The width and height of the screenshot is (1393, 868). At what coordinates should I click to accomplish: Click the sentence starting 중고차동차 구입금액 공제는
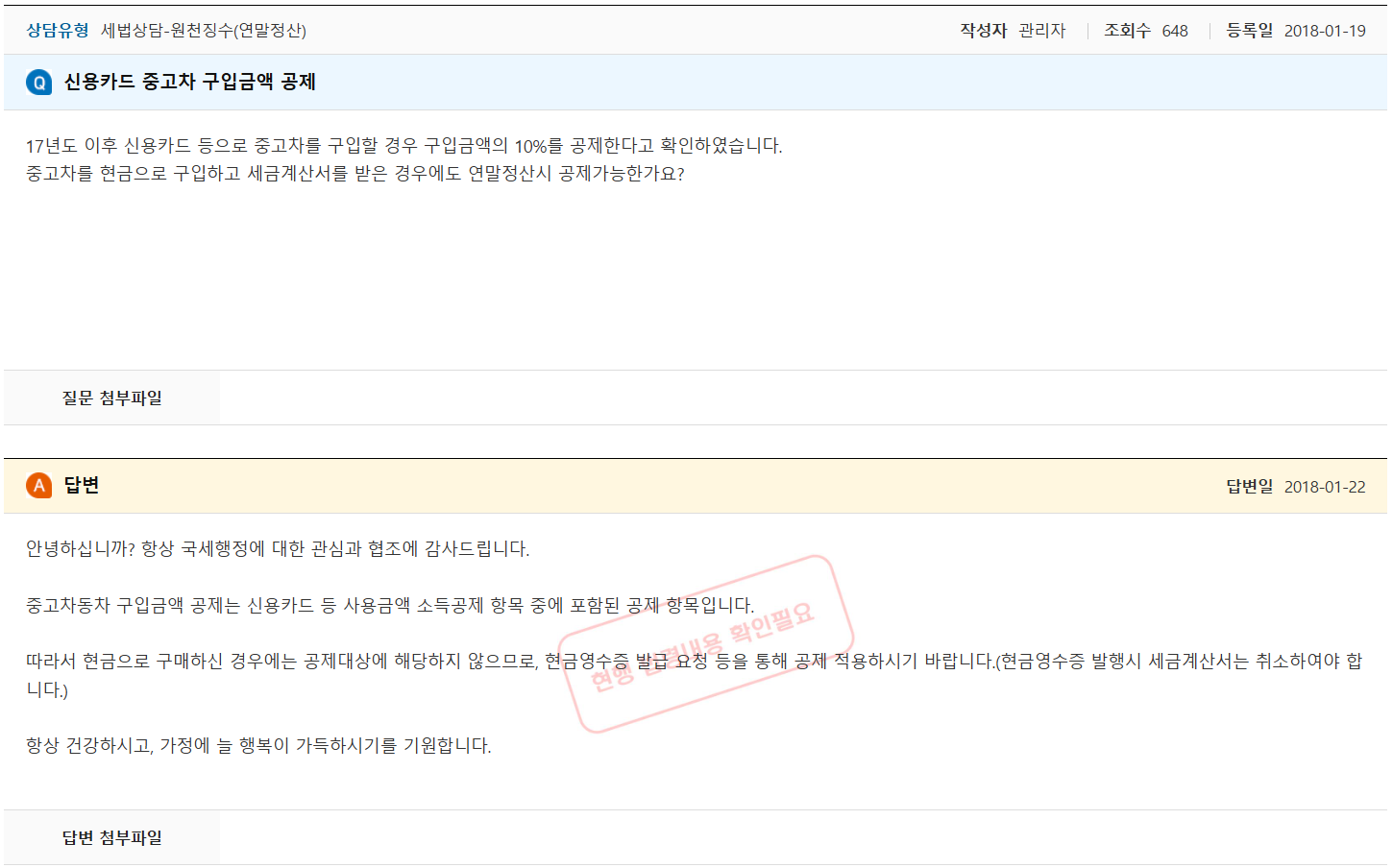(390, 606)
